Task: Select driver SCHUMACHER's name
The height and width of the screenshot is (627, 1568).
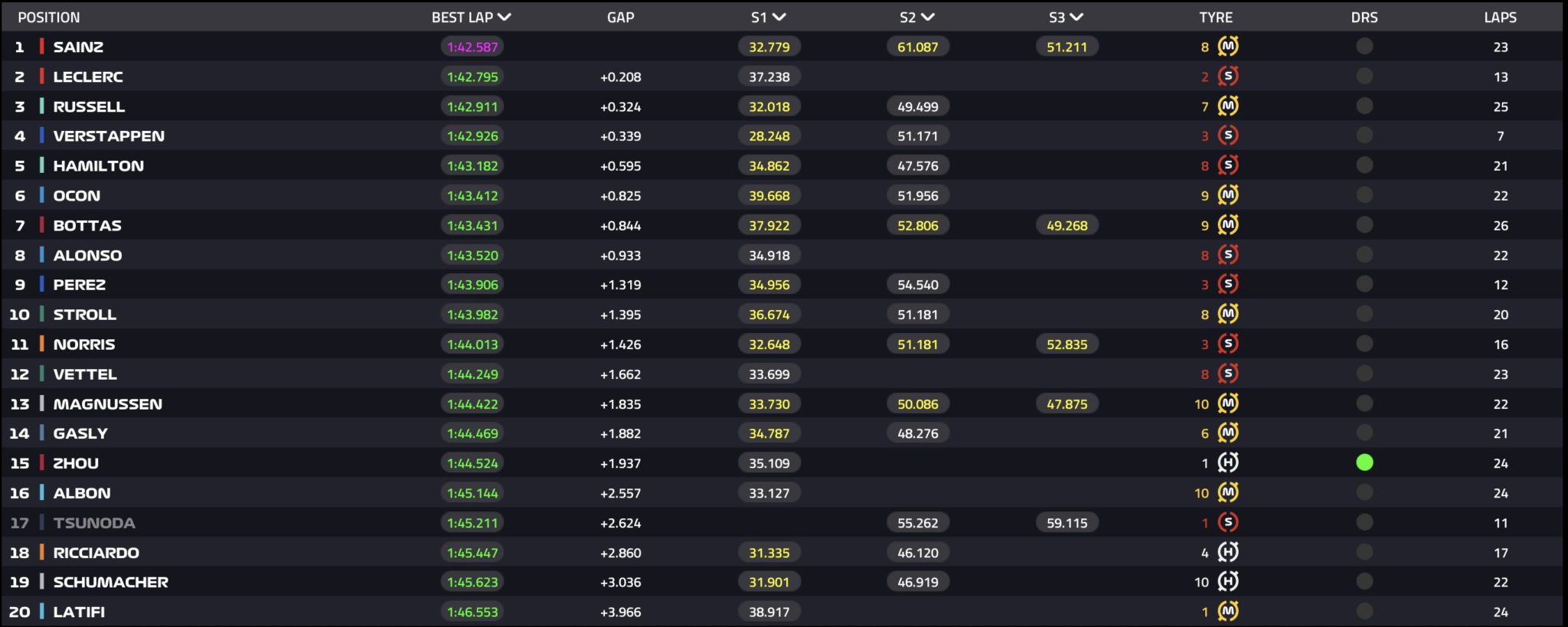Action: click(x=110, y=582)
